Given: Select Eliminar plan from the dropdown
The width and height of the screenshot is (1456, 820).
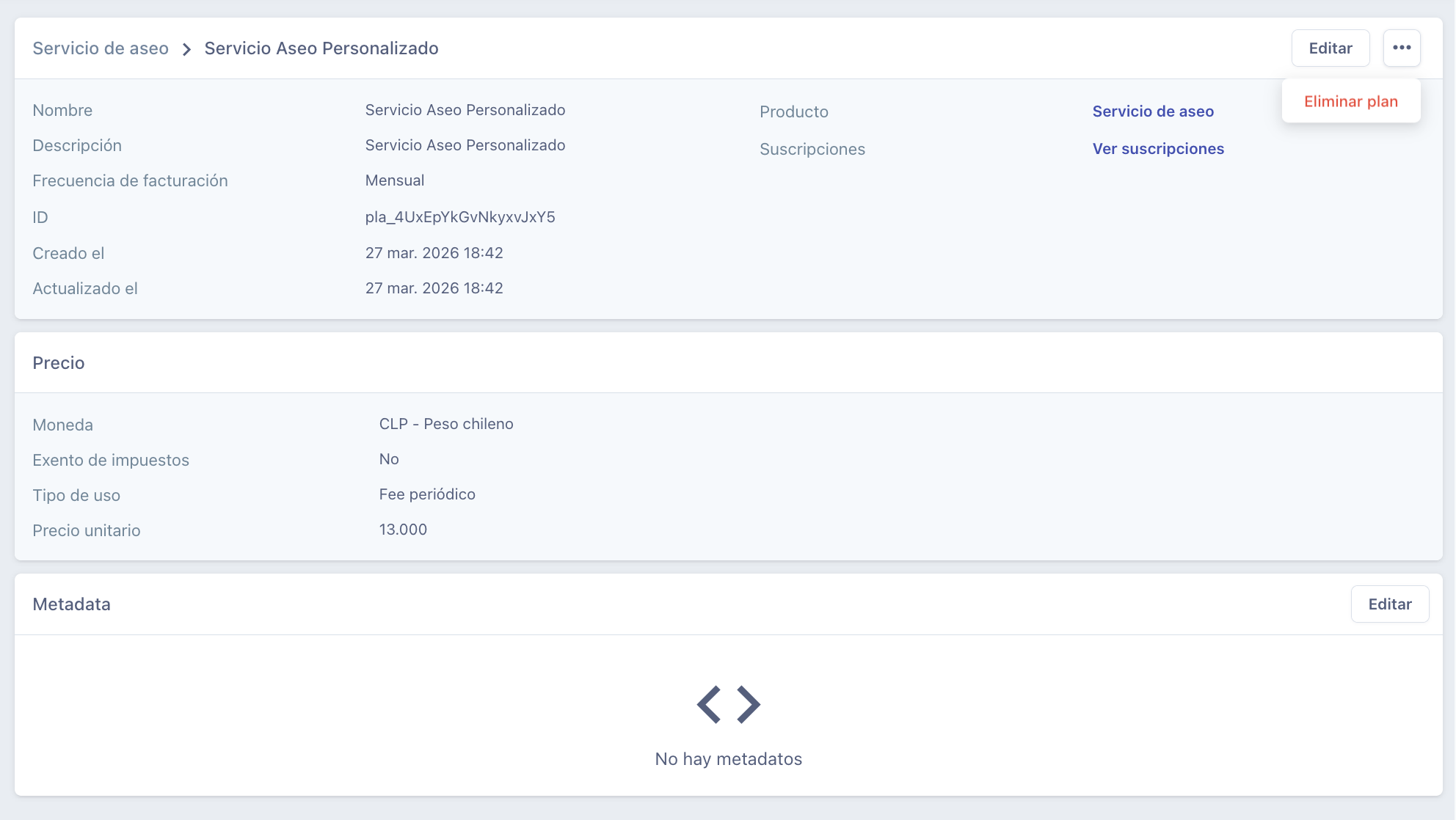Looking at the screenshot, I should tap(1351, 101).
